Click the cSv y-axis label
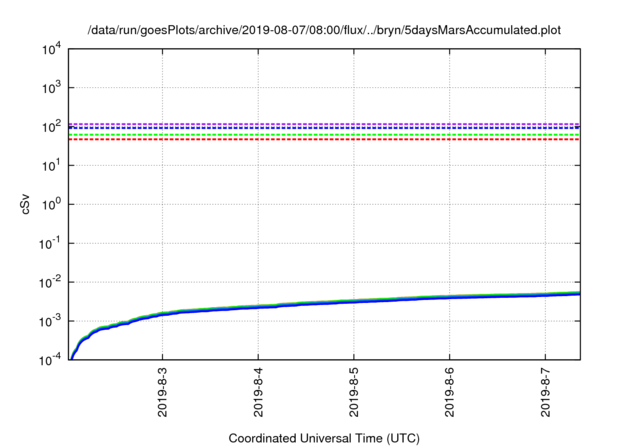 (25, 204)
